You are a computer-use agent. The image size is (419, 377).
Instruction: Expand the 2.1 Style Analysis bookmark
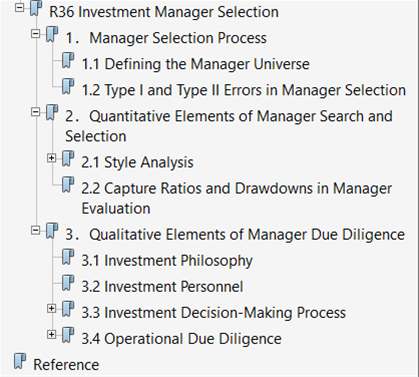(51, 157)
